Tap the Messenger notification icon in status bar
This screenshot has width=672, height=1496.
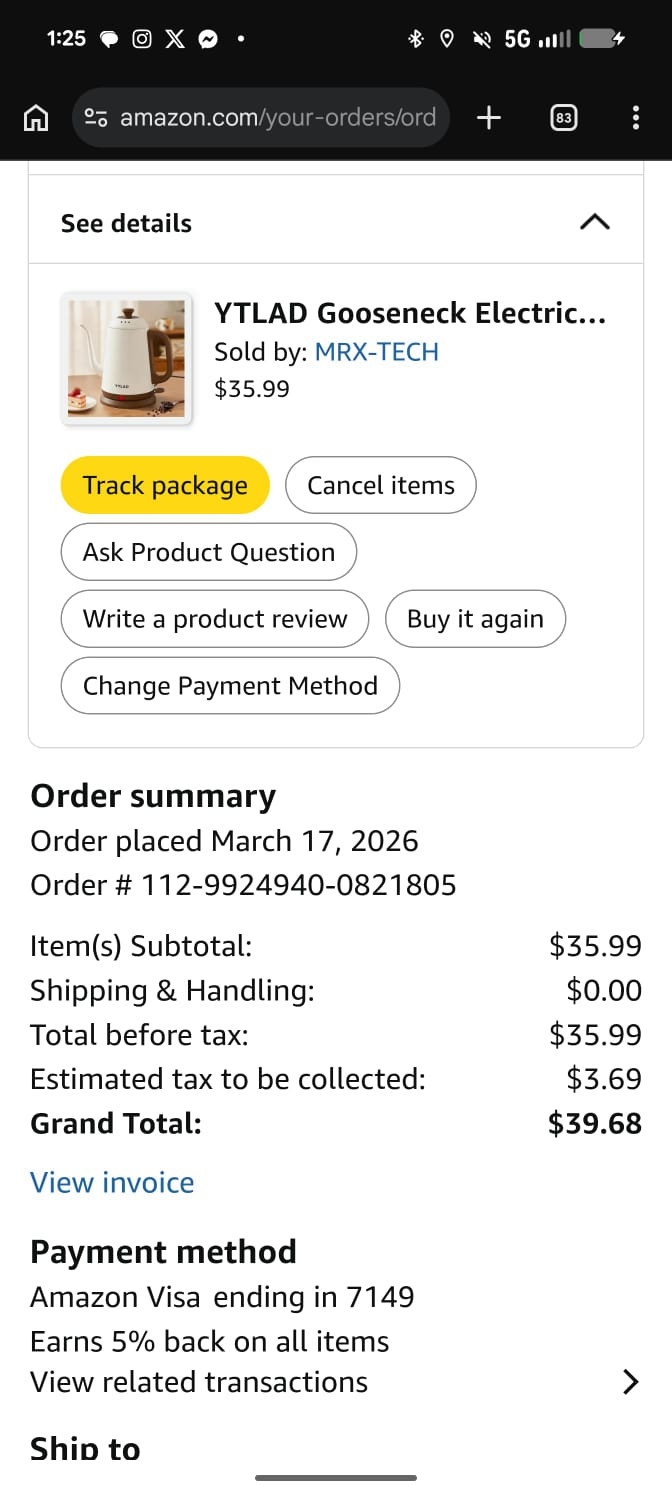[208, 39]
